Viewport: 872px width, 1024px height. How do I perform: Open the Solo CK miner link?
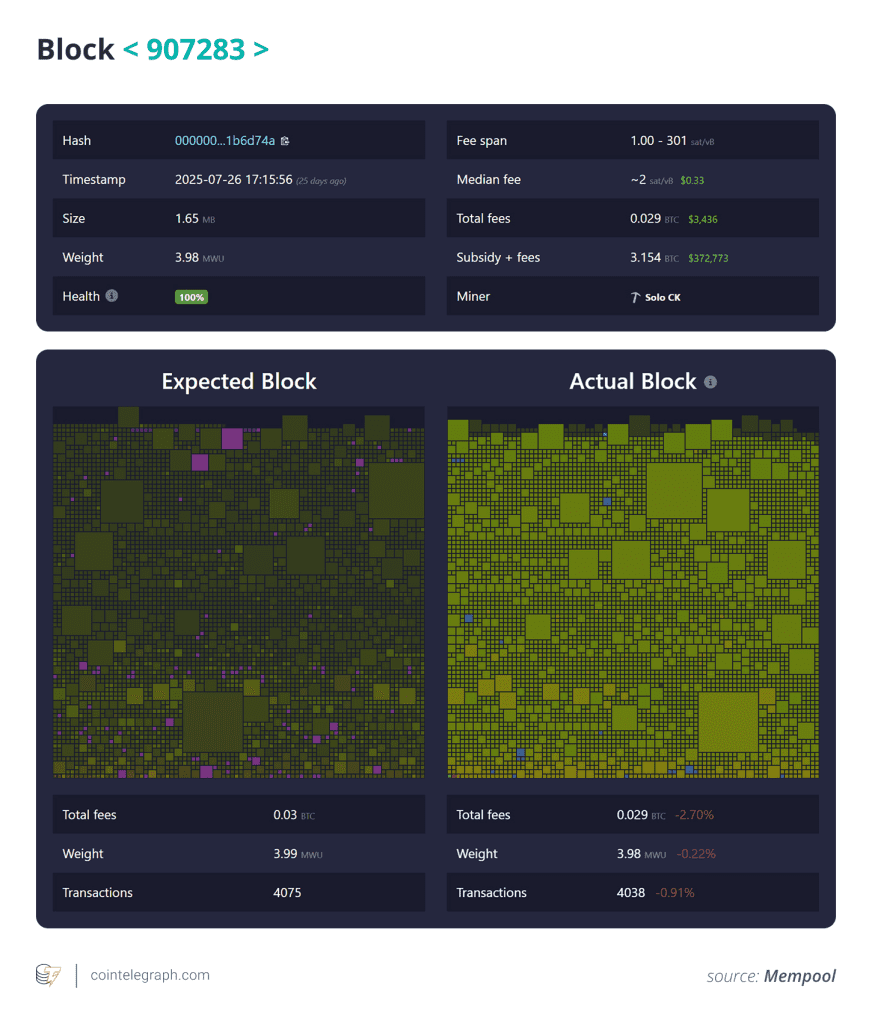click(662, 297)
